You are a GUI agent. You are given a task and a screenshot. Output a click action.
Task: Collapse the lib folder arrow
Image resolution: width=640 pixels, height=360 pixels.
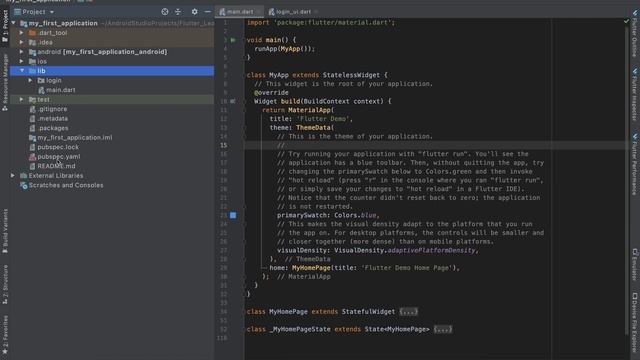(x=22, y=71)
